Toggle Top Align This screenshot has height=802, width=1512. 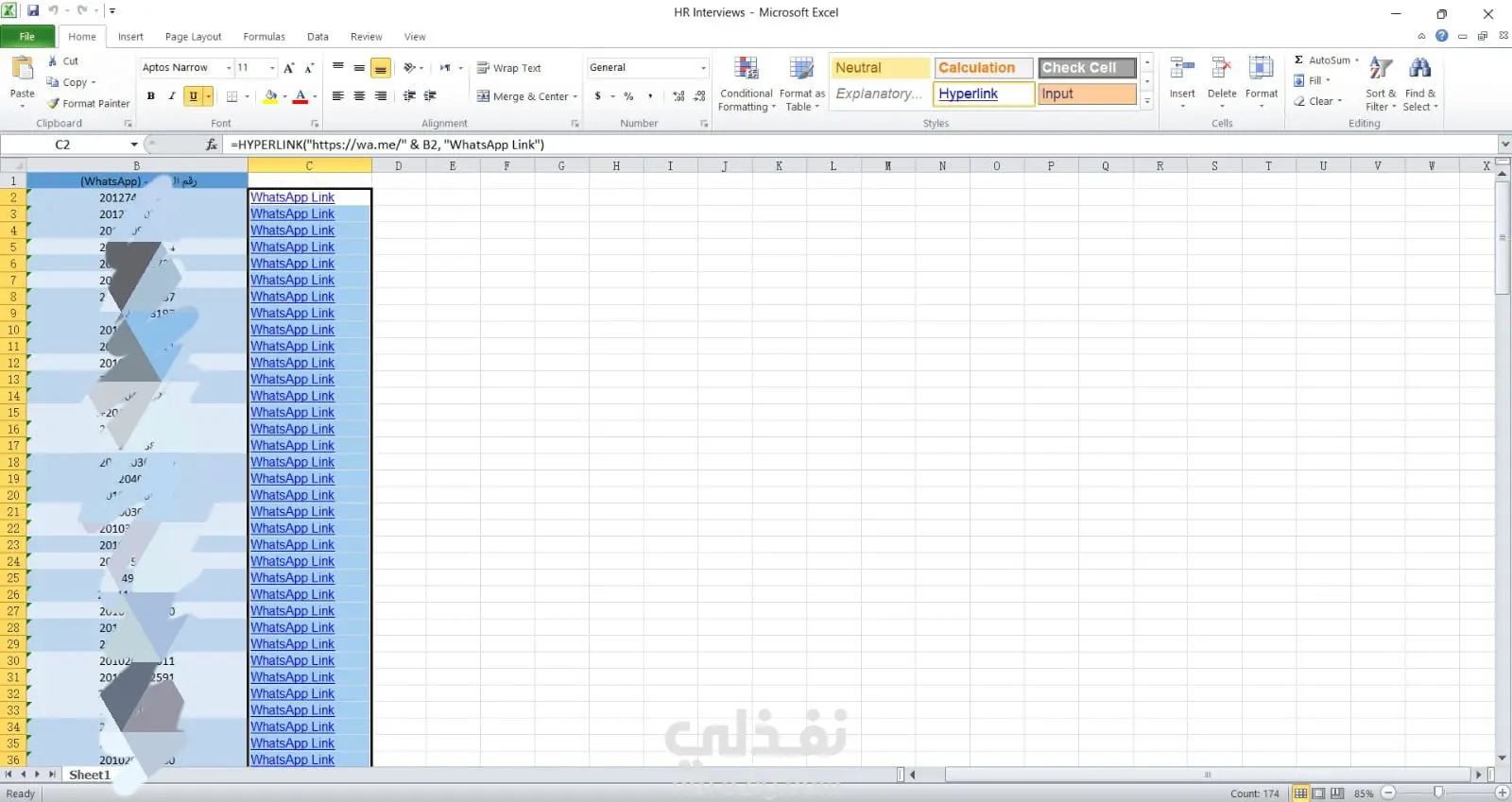pyautogui.click(x=338, y=68)
